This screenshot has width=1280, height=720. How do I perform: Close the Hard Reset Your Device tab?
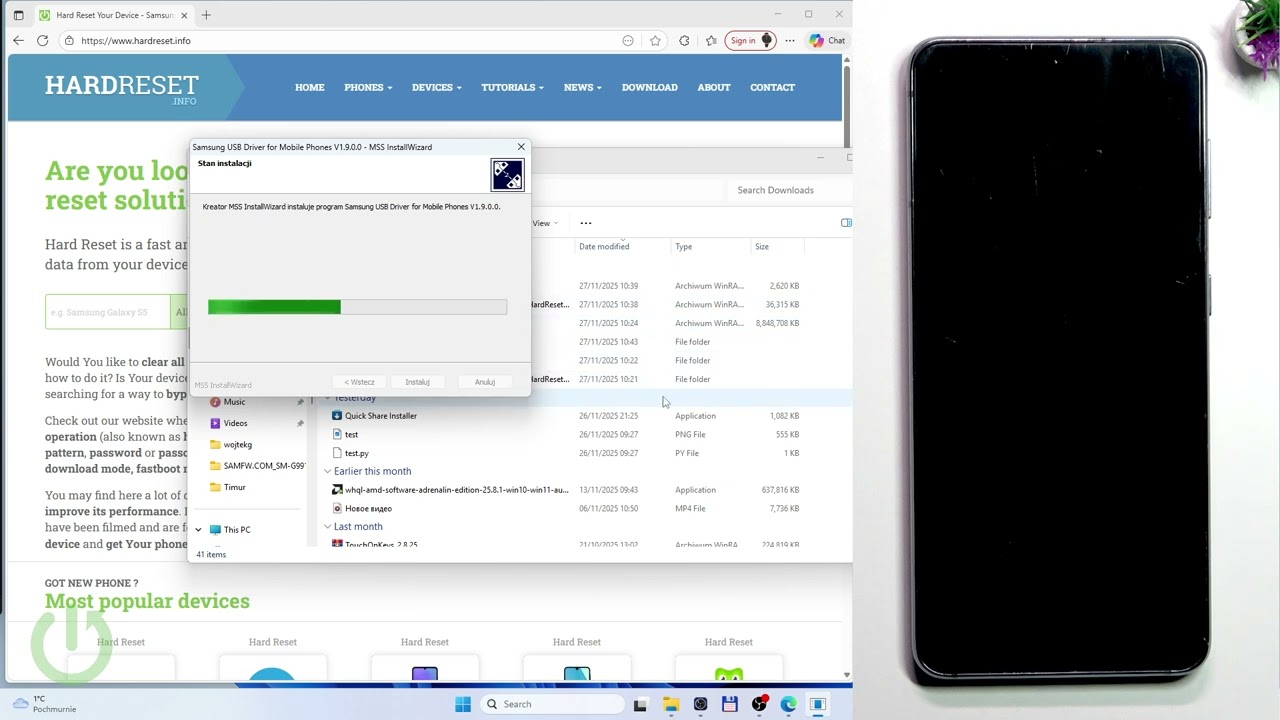coord(184,15)
